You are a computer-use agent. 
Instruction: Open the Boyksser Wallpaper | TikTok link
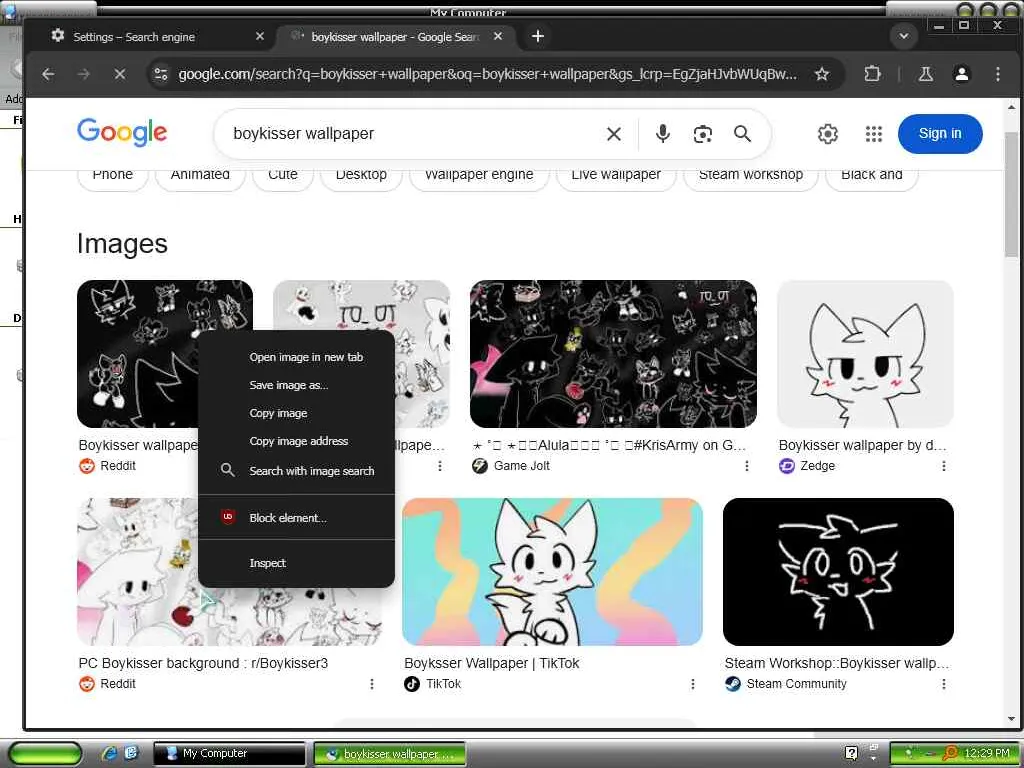pos(492,663)
